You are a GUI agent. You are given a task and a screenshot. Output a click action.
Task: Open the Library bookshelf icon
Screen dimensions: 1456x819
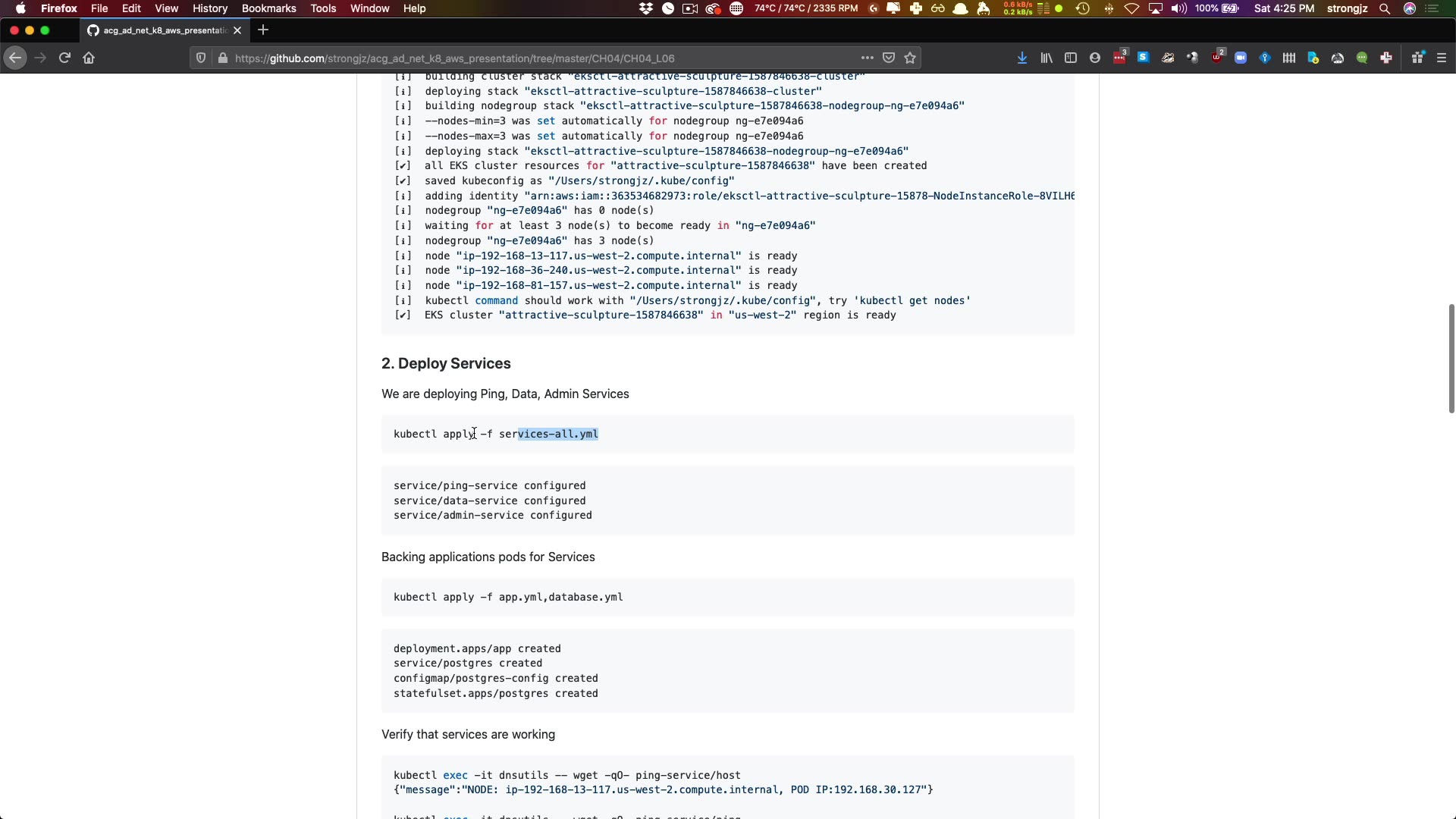(x=1046, y=58)
